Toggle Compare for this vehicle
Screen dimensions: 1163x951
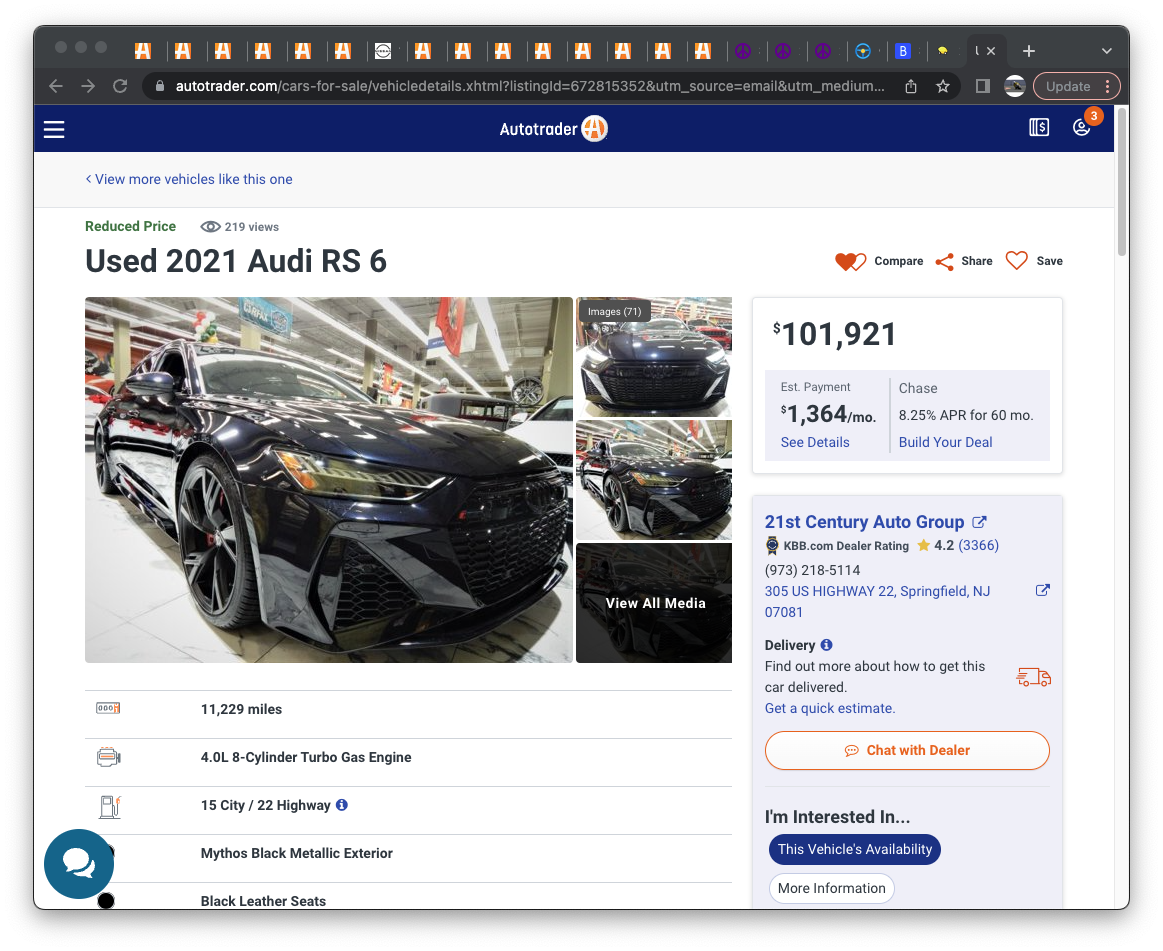coord(850,262)
